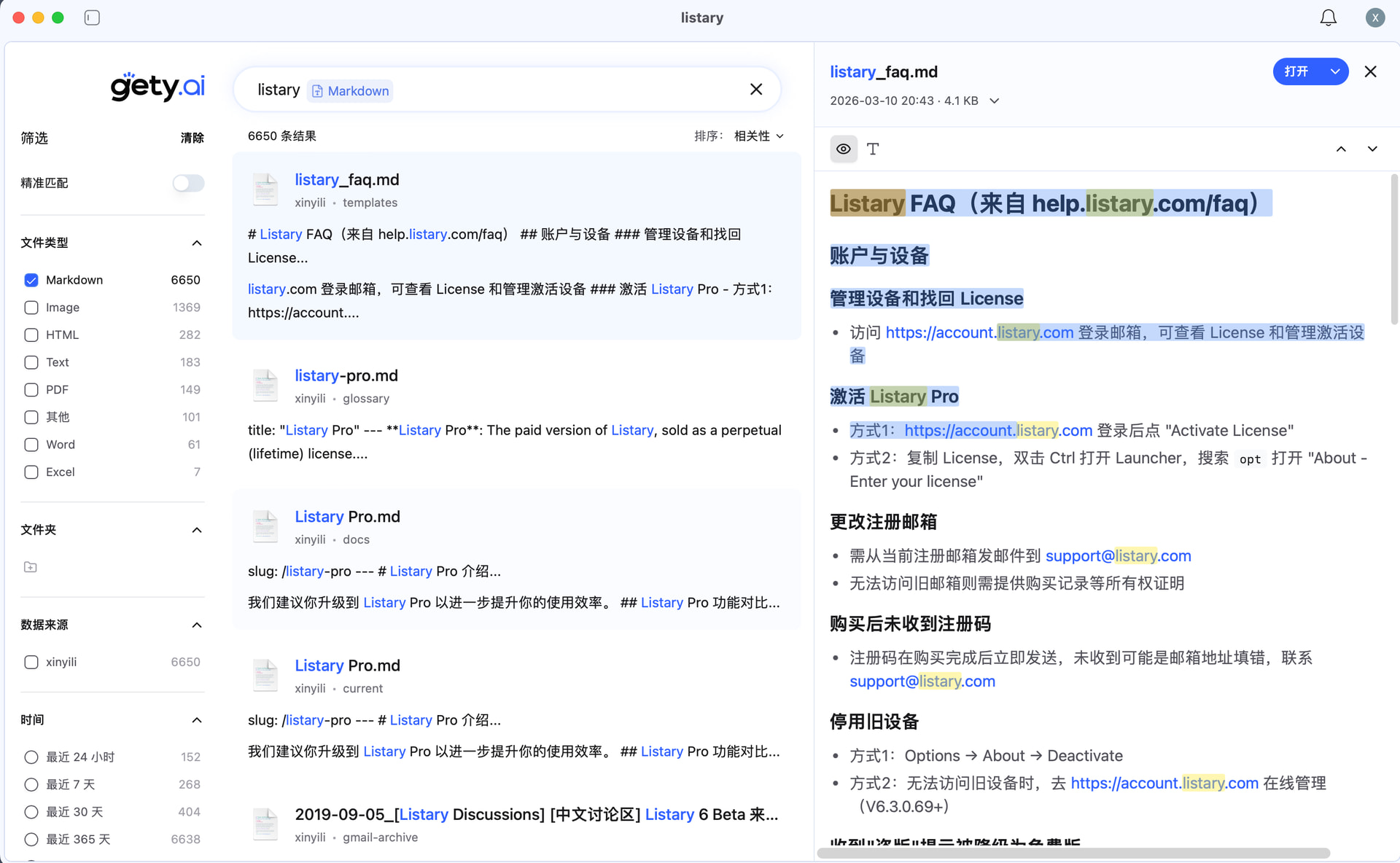Click the listary-pro.md file icon
Screen dimensions: 1400x863
(x=265, y=385)
